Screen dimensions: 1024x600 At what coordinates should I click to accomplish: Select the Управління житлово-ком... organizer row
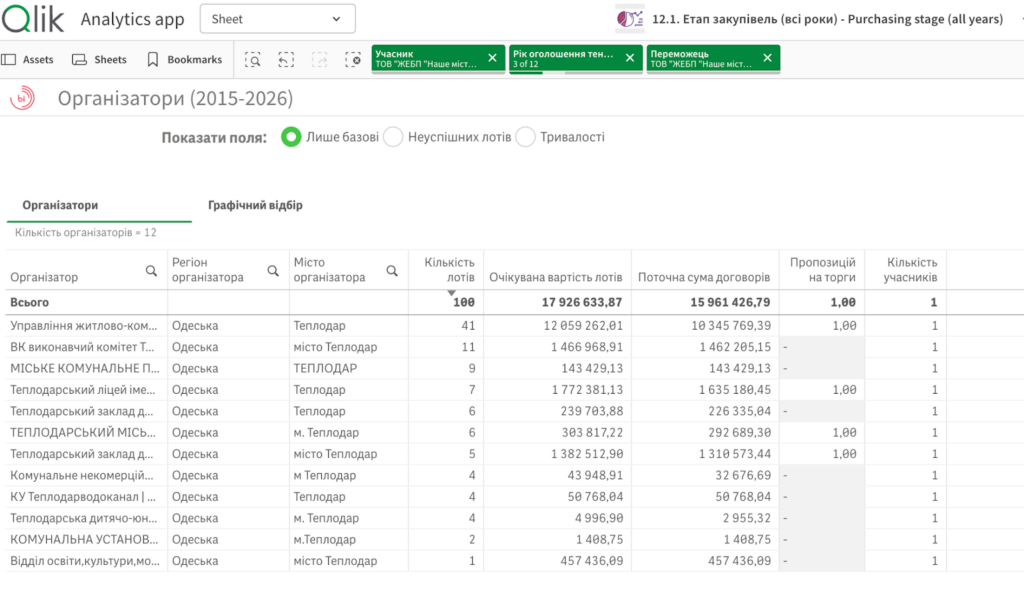(83, 325)
